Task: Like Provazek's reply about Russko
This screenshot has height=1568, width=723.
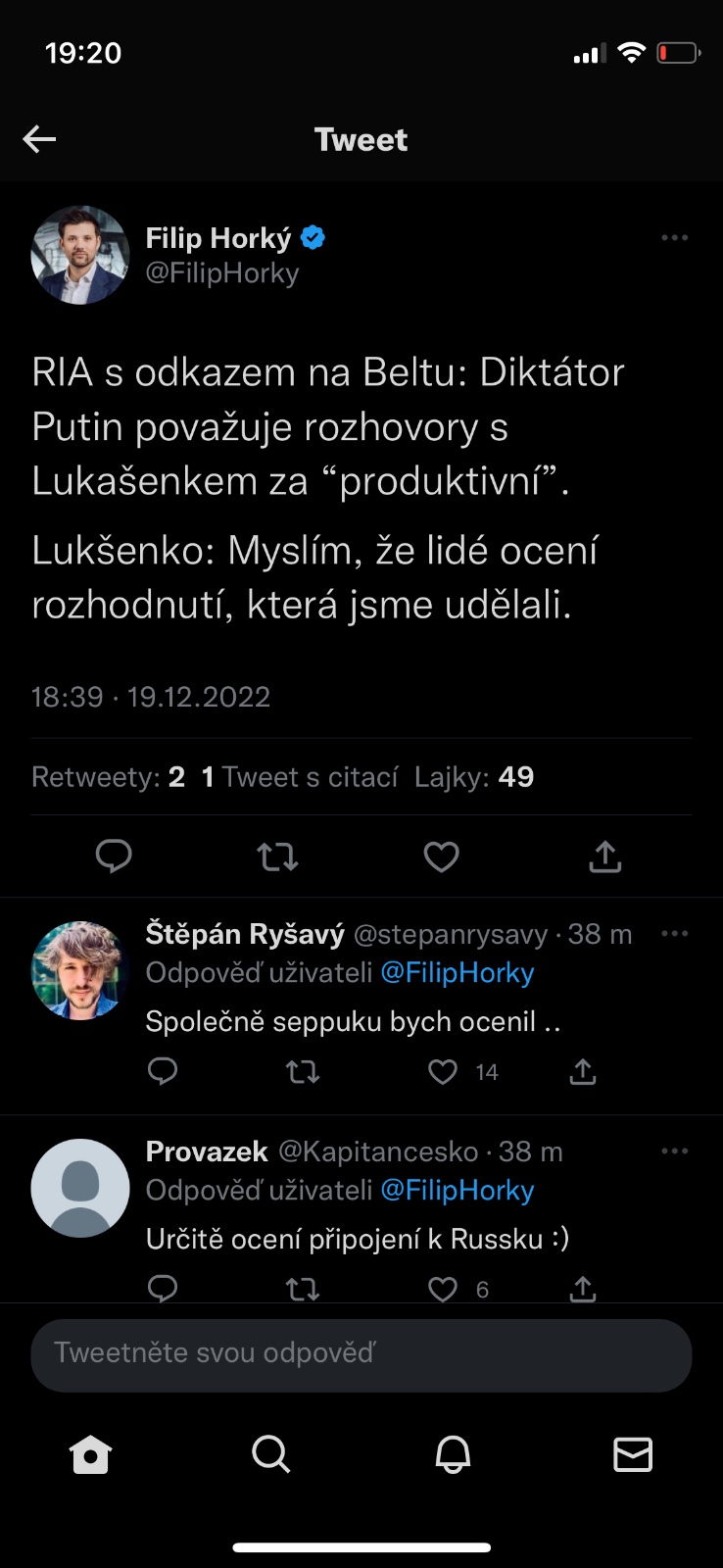Action: pyautogui.click(x=443, y=1289)
